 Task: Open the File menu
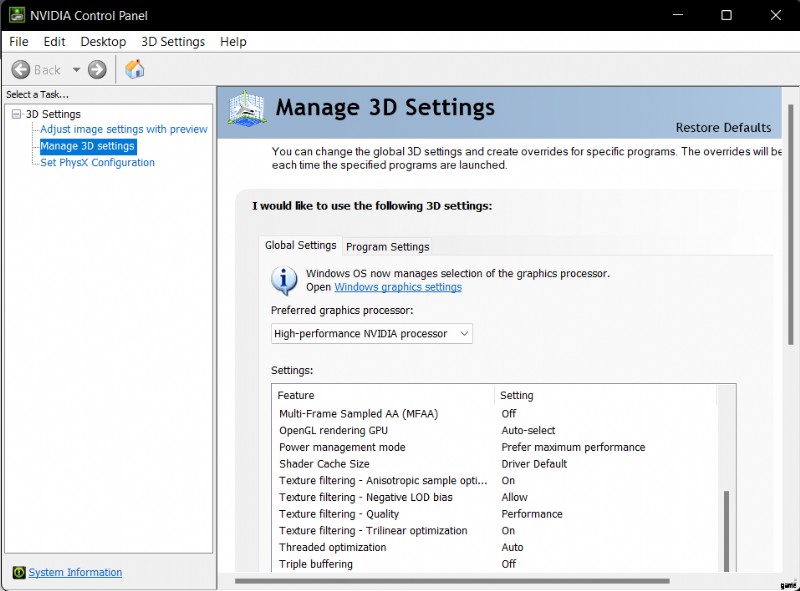[x=19, y=41]
